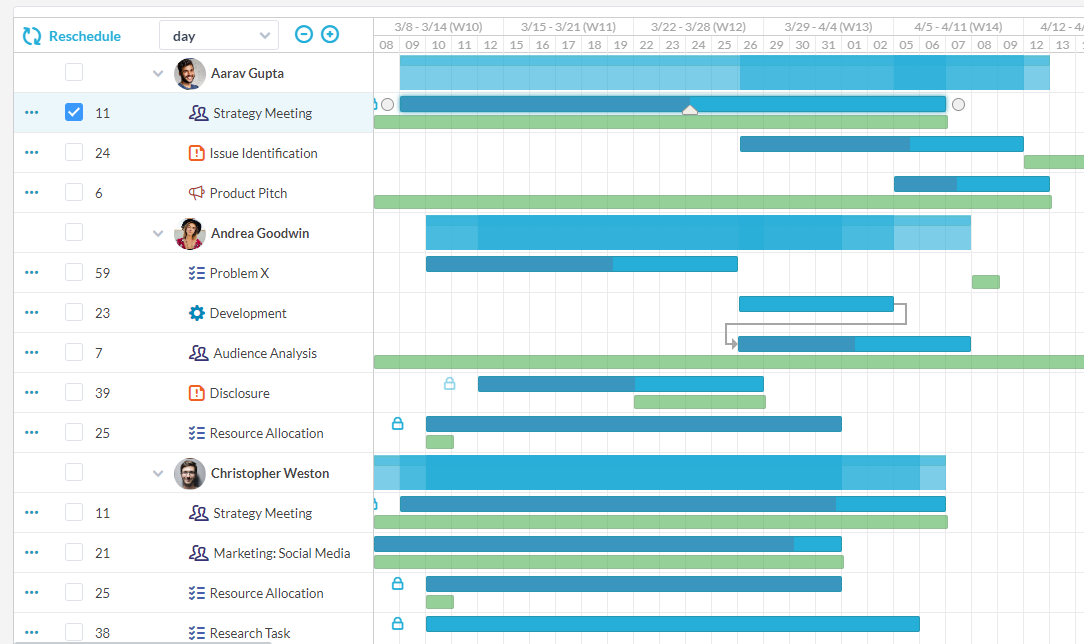Screen dimensions: 1084x644
Task: Uncheck the selected checkbox on Strategy Meeting row
Action: 73,112
